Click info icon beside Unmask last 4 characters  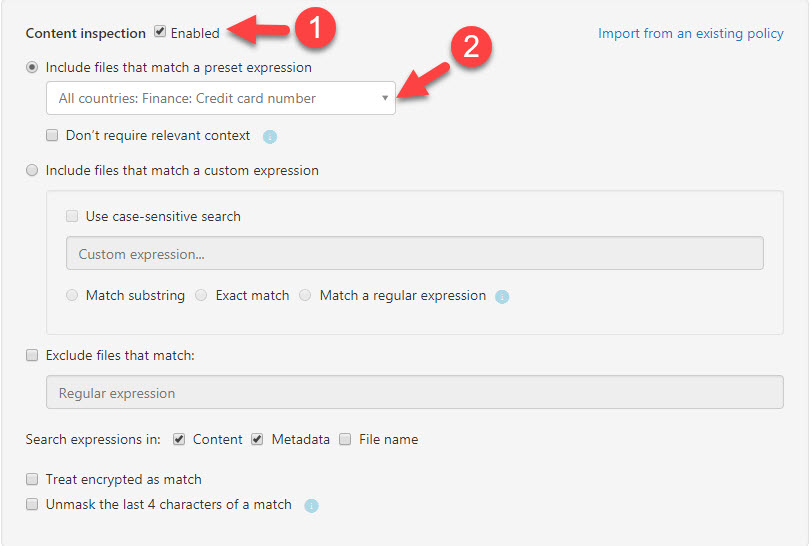tap(311, 506)
